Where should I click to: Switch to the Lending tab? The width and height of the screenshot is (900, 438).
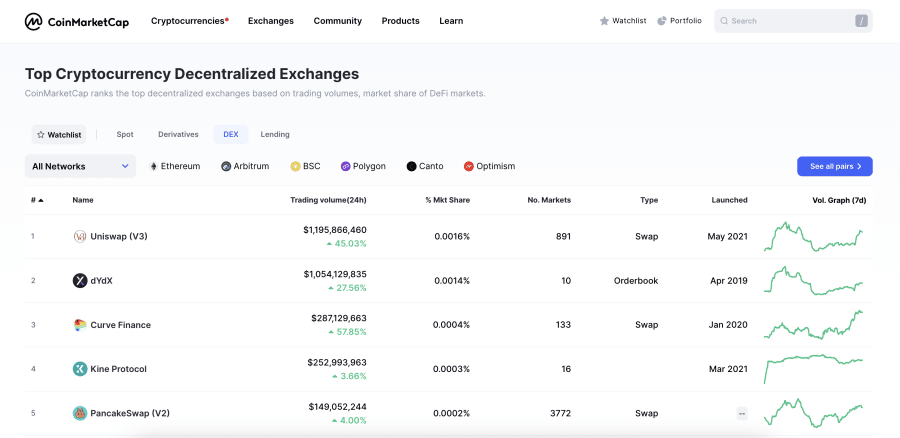click(275, 134)
